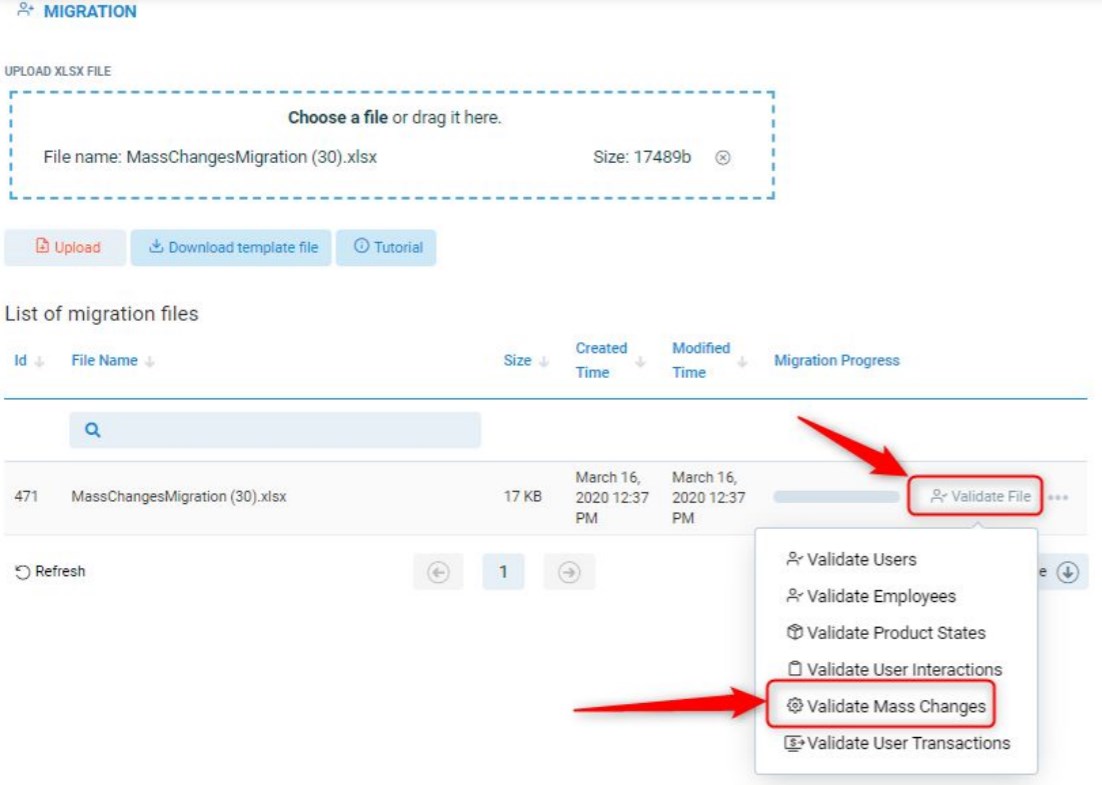Viewport: 1102px width, 785px height.
Task: Open the Tutorial button
Action: [387, 247]
